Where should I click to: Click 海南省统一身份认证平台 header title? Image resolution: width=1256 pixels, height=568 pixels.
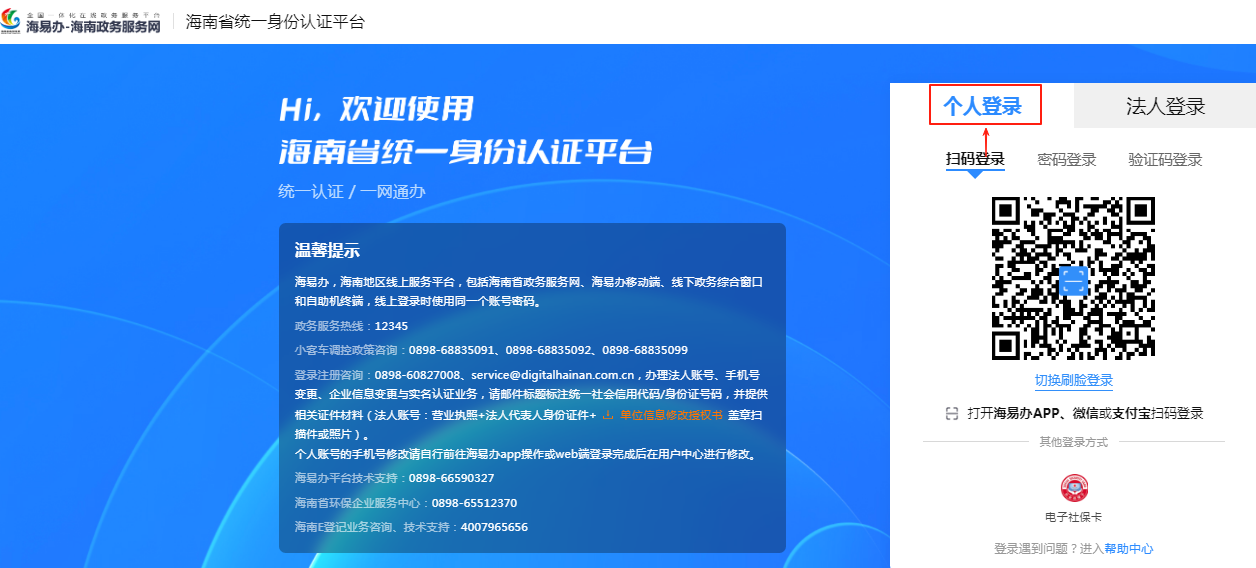(276, 22)
